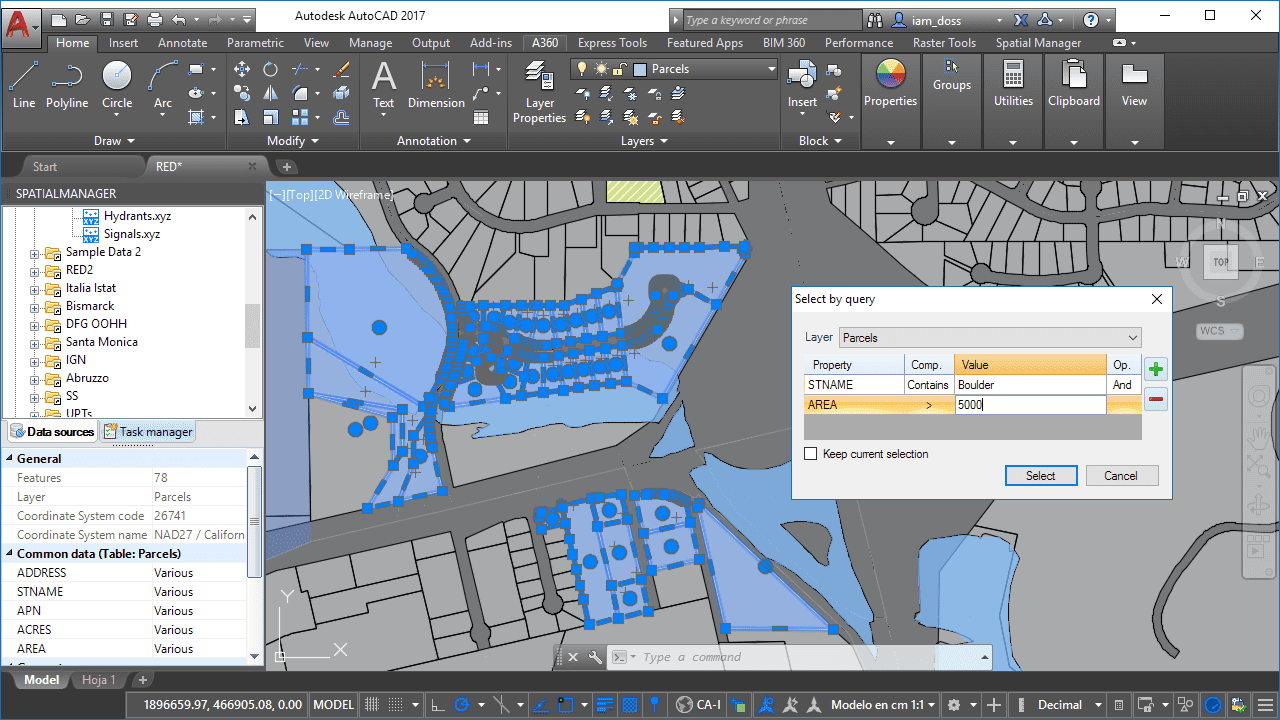Toggle object snap in status bar
The width and height of the screenshot is (1280, 720).
(x=567, y=705)
